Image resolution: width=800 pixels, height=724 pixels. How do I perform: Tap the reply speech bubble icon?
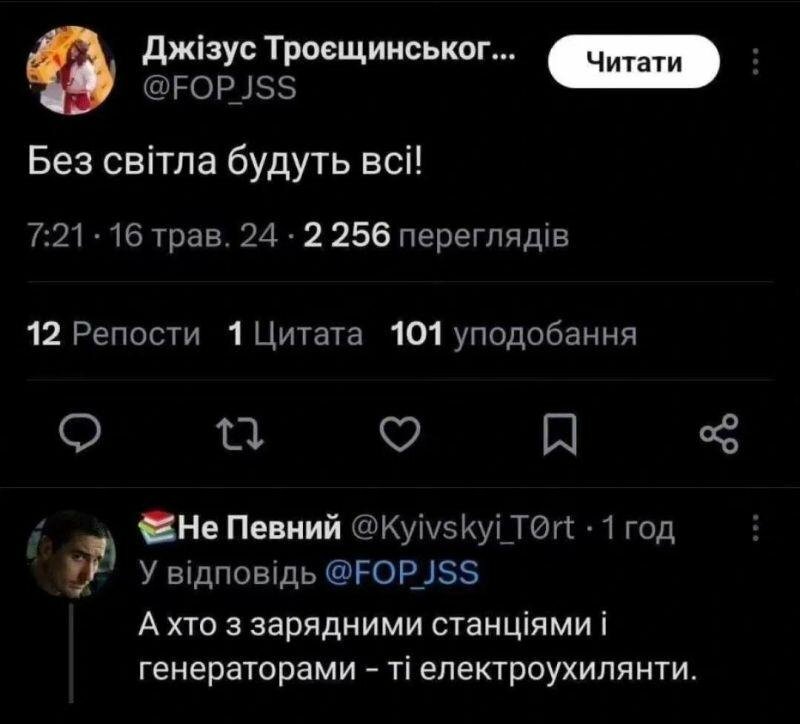[79, 434]
